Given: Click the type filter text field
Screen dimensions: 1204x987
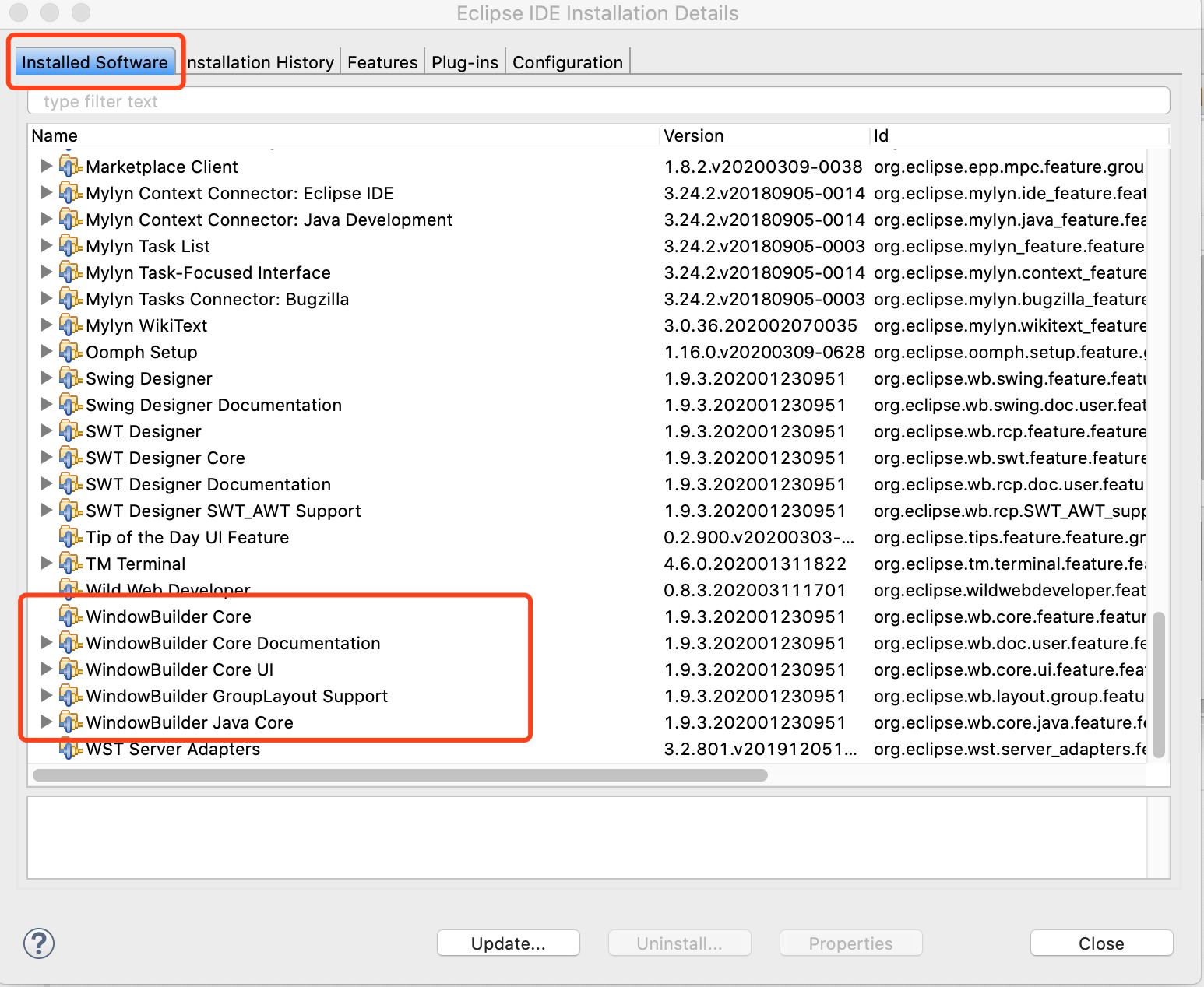Looking at the screenshot, I should (x=312, y=100).
